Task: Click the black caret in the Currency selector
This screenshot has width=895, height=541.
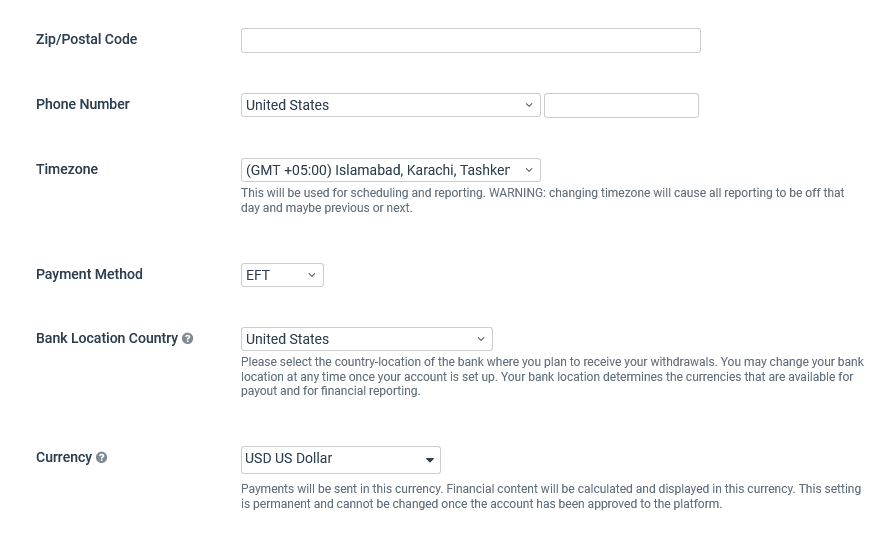Action: (429, 460)
